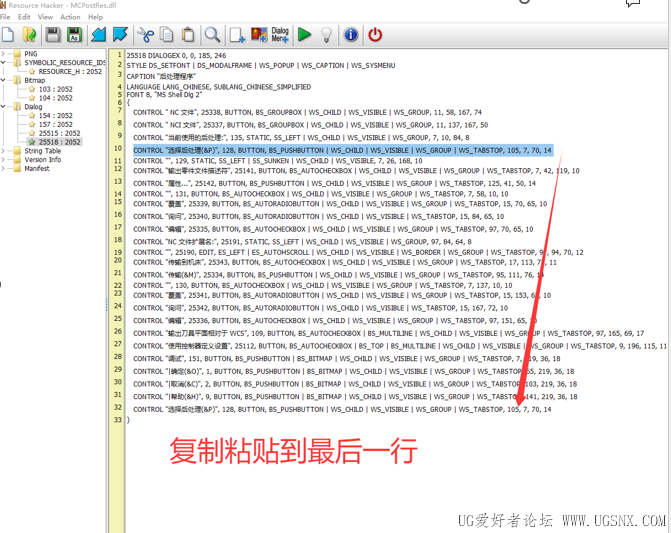Expand the String Table node
The image size is (671, 533).
point(3,151)
